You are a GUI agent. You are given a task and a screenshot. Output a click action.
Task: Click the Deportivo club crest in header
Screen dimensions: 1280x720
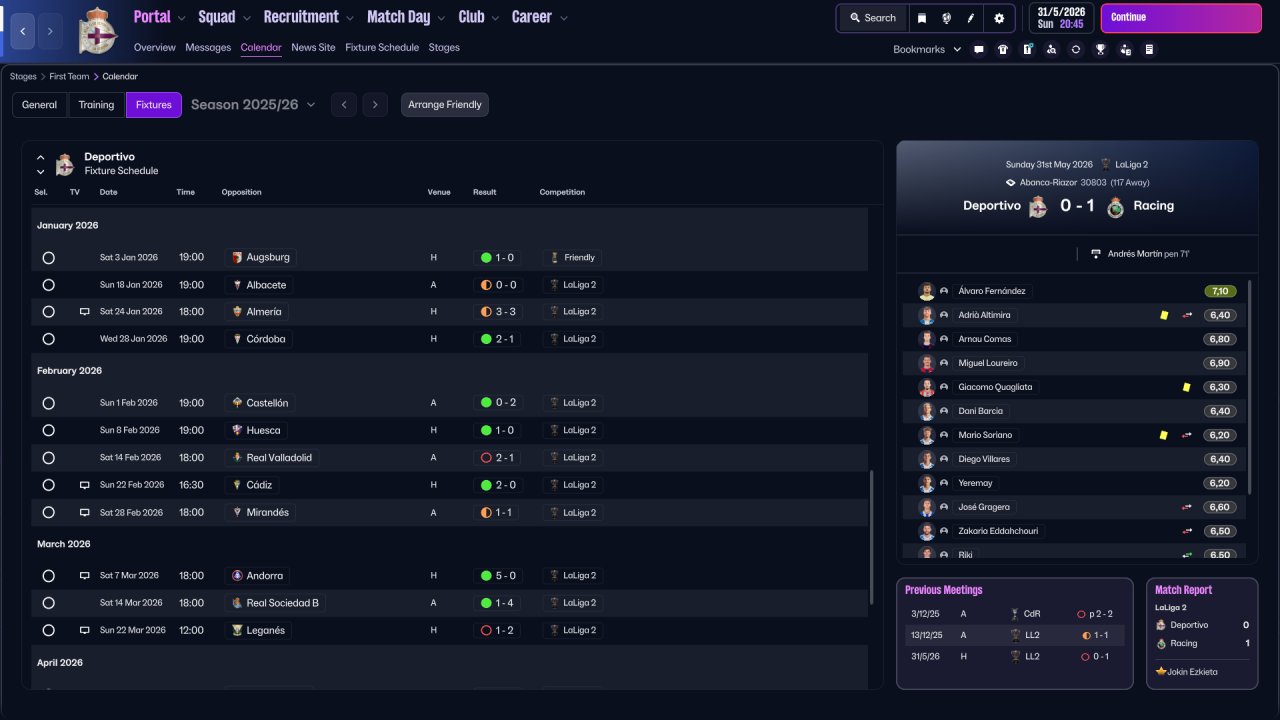(x=98, y=31)
